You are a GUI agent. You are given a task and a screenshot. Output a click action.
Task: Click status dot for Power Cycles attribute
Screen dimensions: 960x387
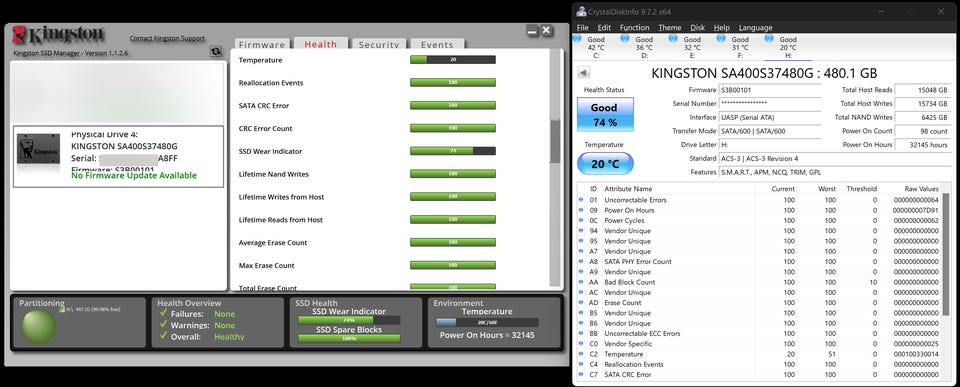point(581,220)
